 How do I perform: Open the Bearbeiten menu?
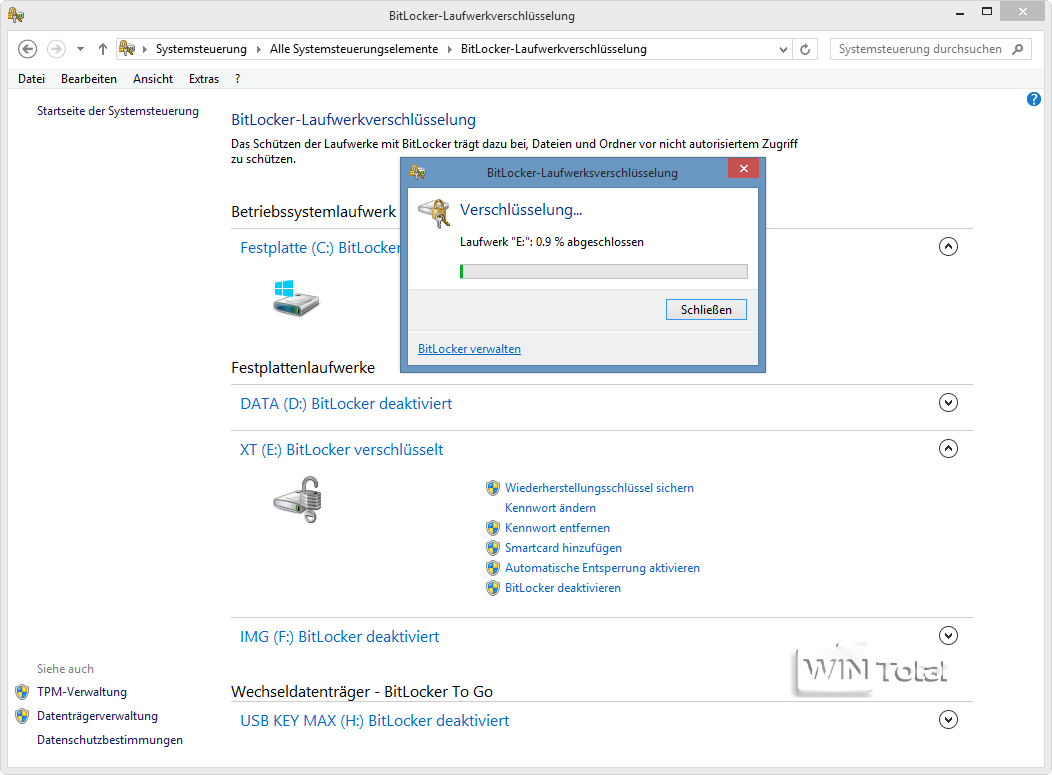pos(89,79)
